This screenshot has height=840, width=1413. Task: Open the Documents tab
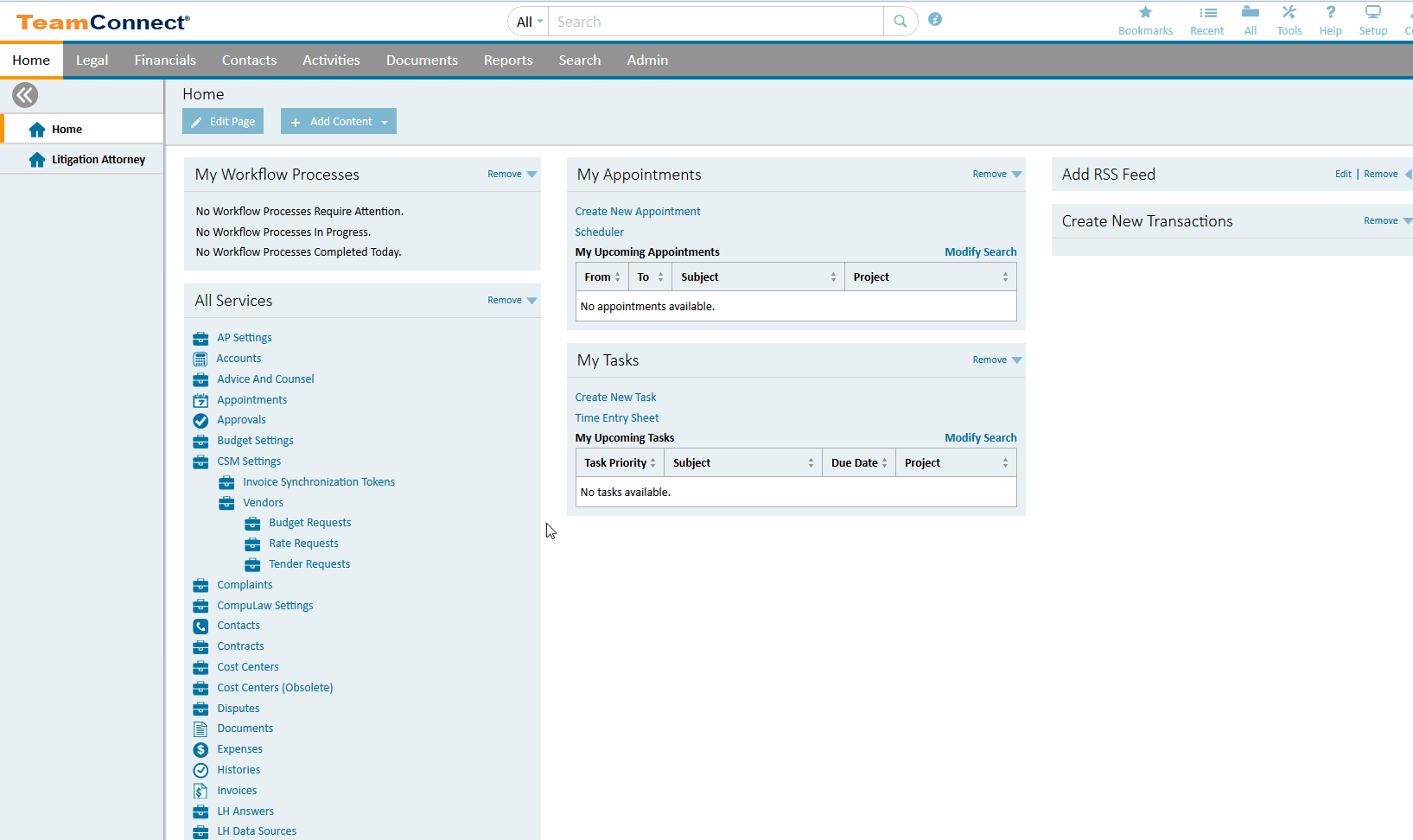(x=422, y=60)
